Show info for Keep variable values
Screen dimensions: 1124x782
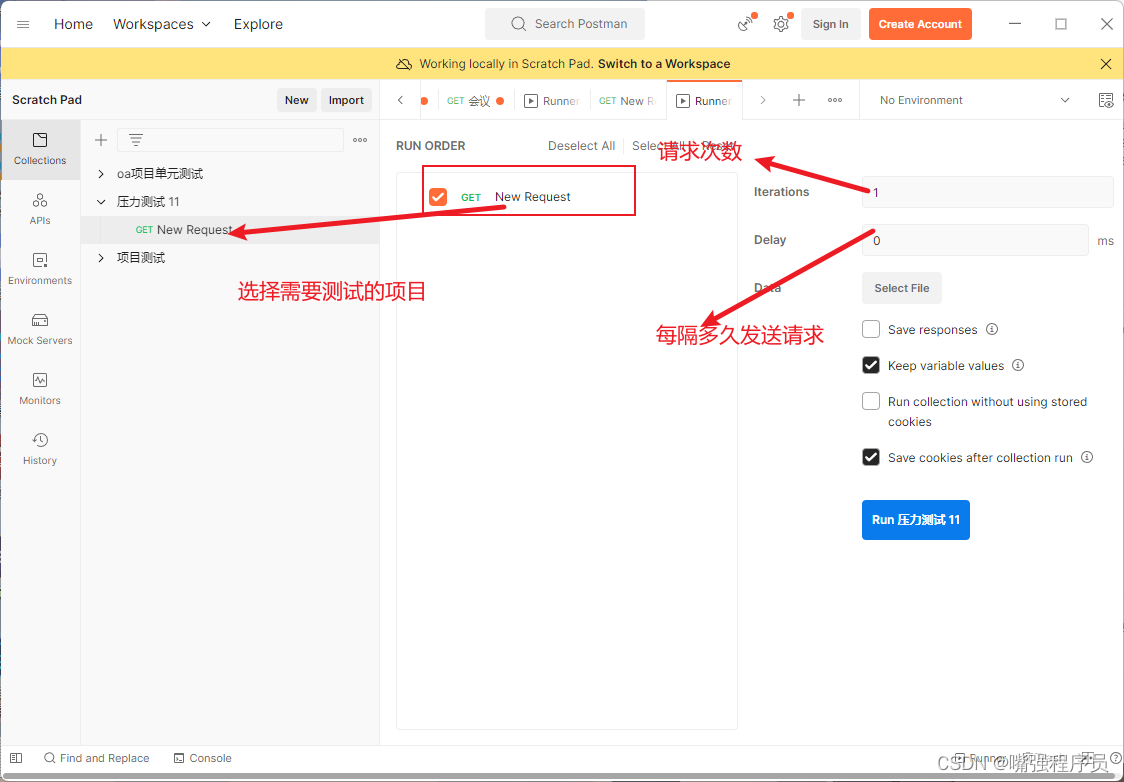coord(1018,365)
